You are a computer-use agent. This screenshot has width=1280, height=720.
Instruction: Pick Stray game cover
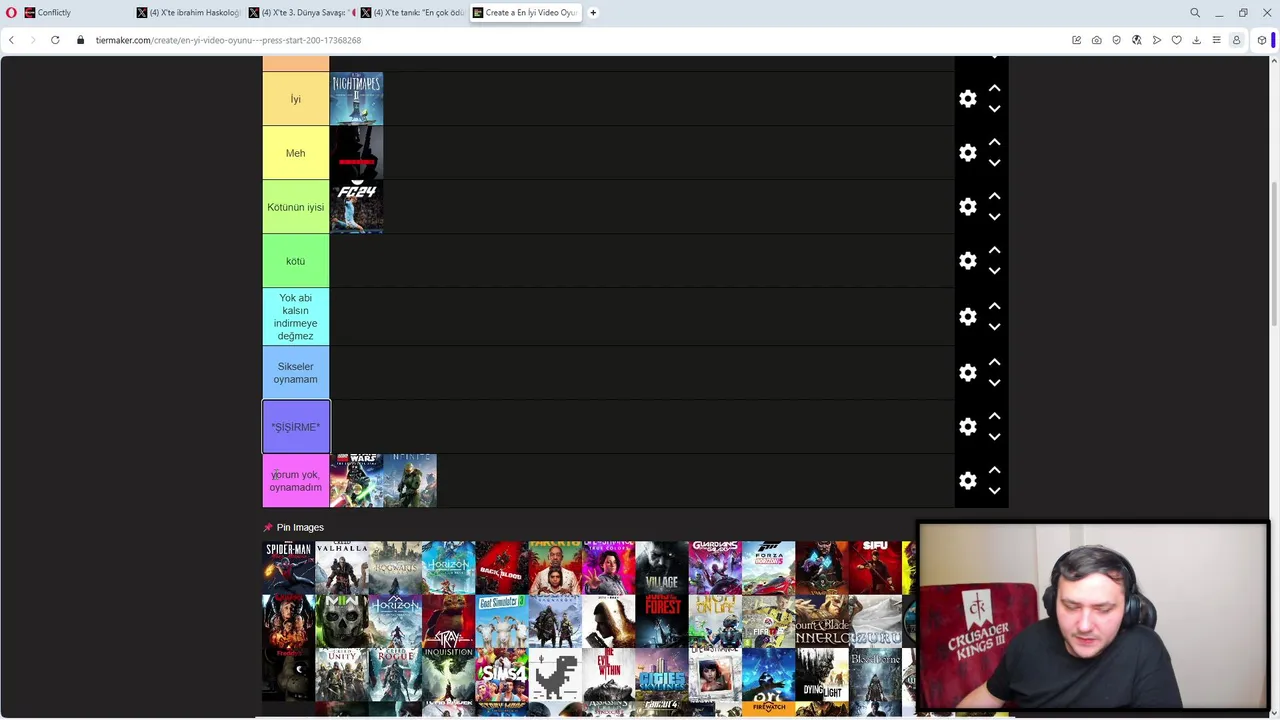pyautogui.click(x=449, y=622)
